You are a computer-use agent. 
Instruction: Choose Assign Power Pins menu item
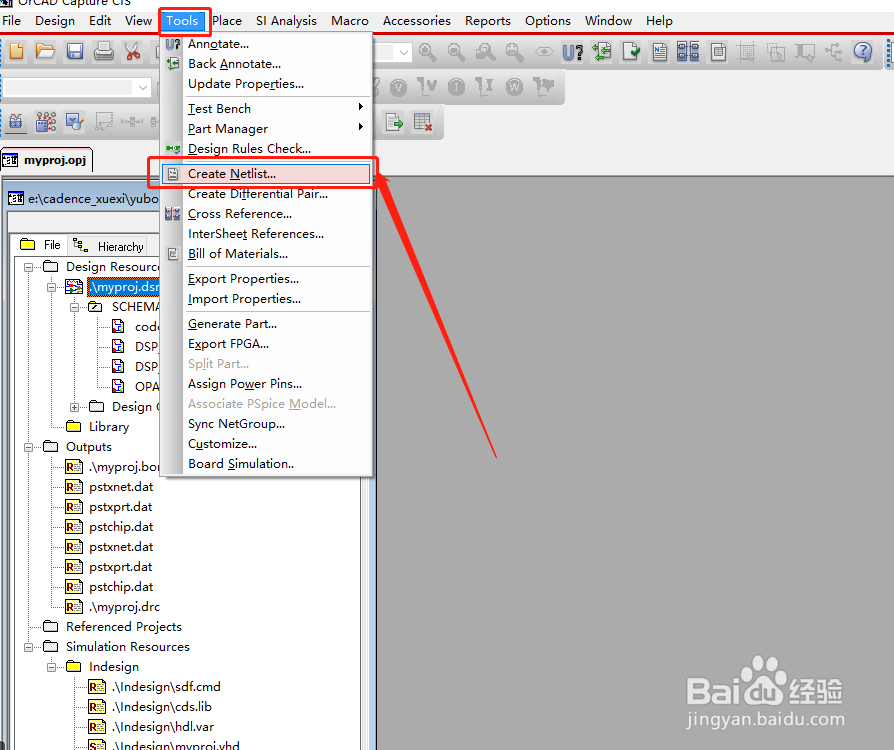tap(266, 383)
